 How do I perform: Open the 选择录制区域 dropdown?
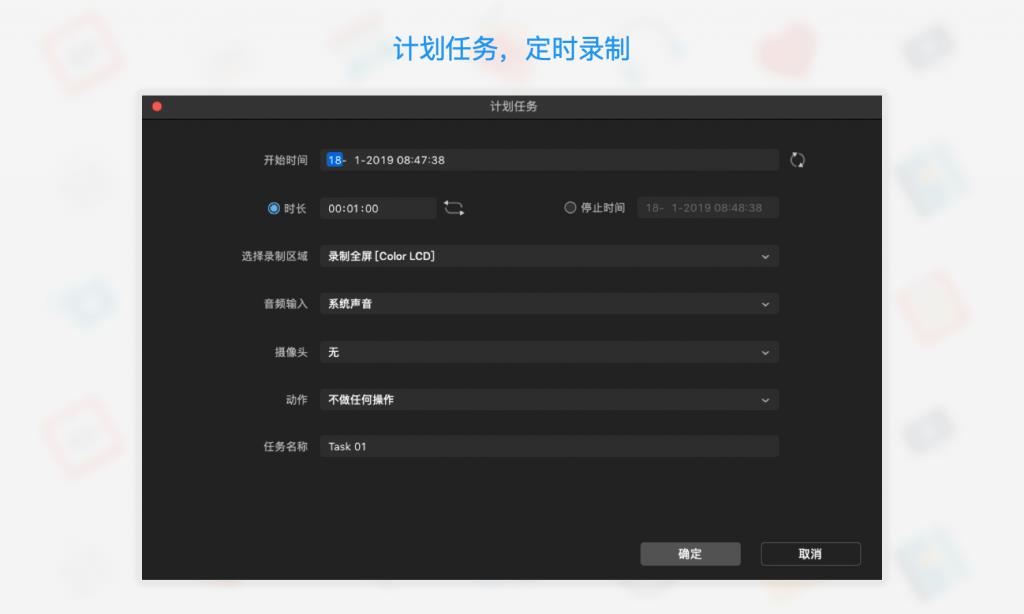548,256
